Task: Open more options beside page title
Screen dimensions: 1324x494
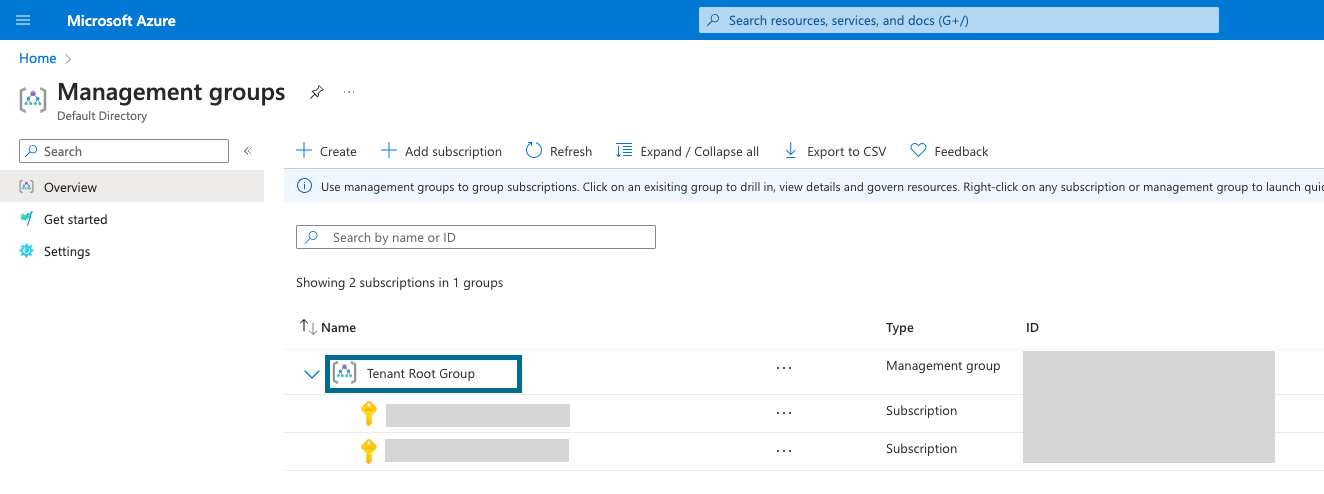Action: click(x=349, y=92)
